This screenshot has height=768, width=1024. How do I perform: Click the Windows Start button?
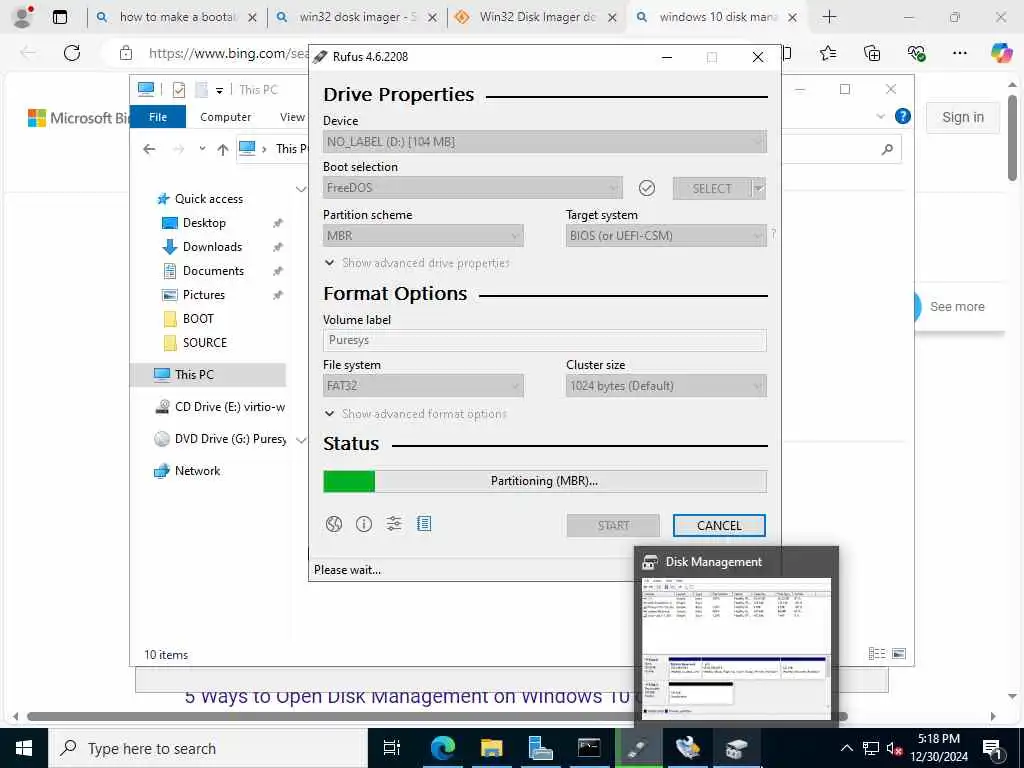24,748
